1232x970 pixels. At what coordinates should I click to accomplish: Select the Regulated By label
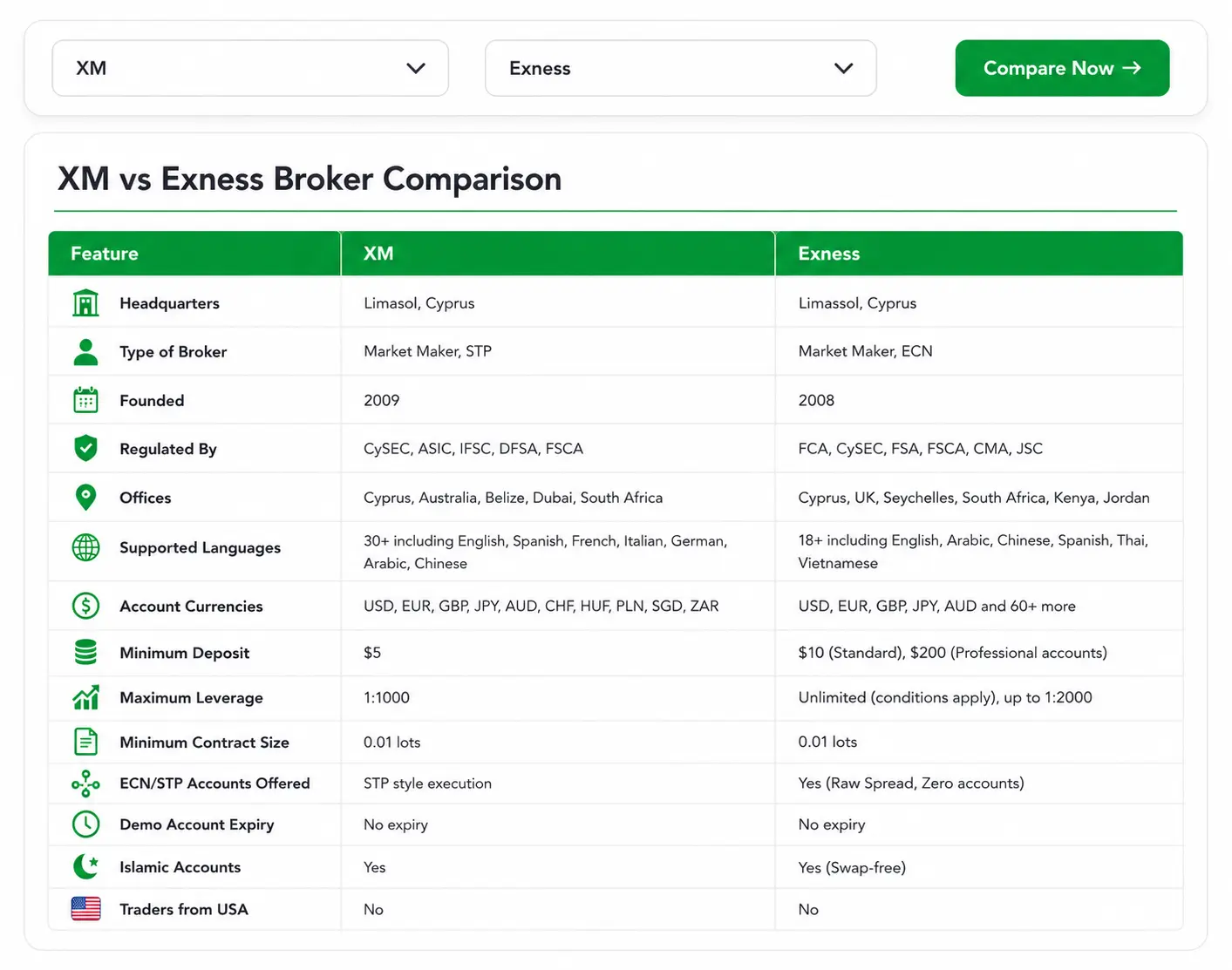167,449
